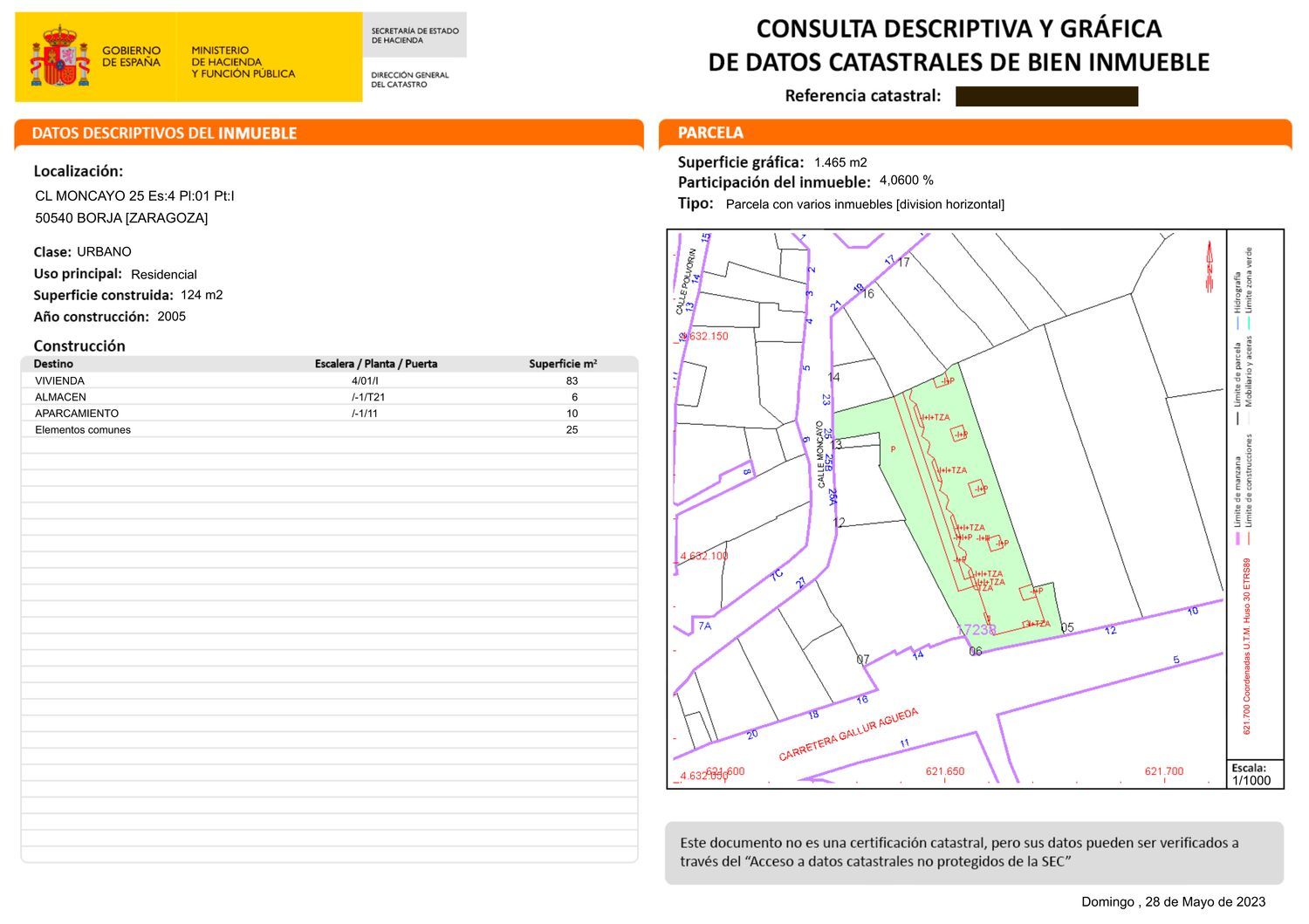The height and width of the screenshot is (924, 1309).
Task: Select 'Parcela con varios inmuebles [division horizontal]' text
Action: coord(865,204)
